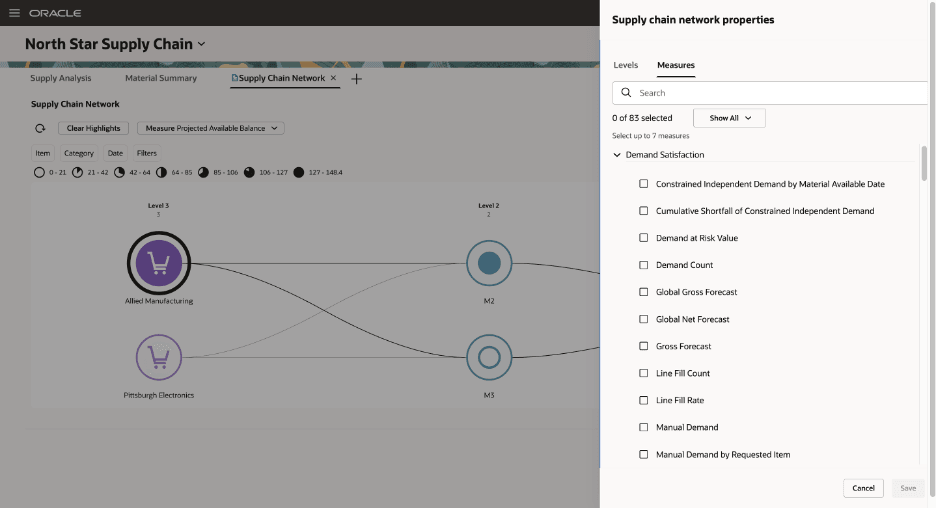Select the Allied Manufacturing node icon
This screenshot has height=508, width=936.
point(159,263)
